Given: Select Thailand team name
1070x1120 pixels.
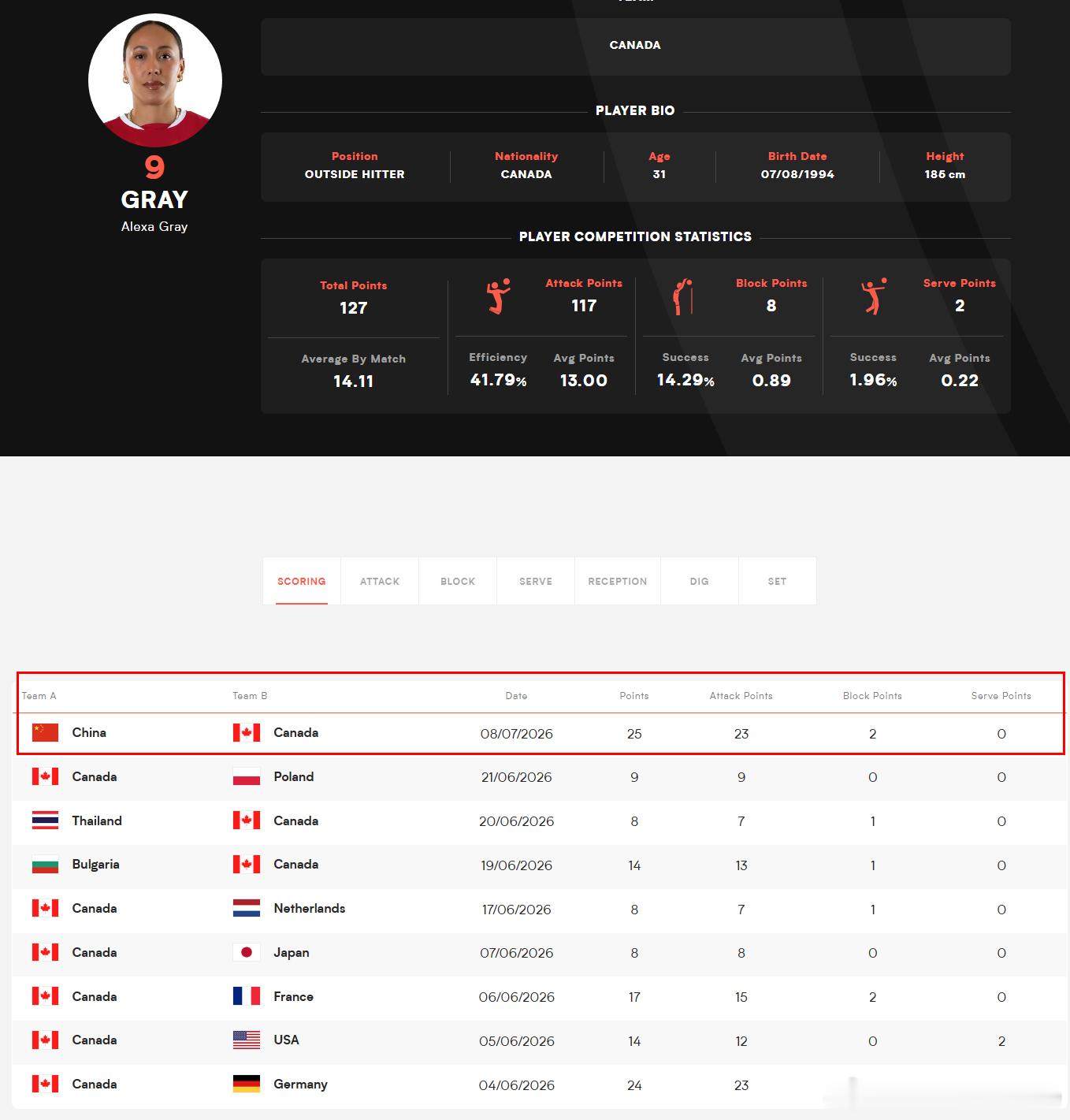Looking at the screenshot, I should pos(97,820).
